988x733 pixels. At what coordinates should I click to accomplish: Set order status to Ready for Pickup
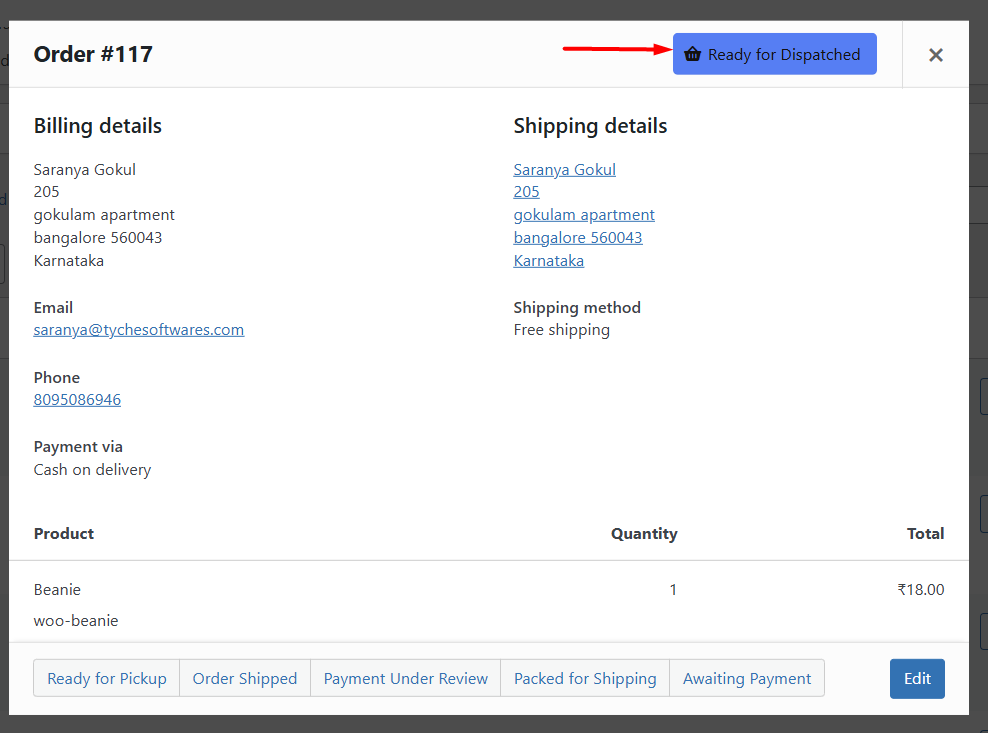[x=107, y=678]
